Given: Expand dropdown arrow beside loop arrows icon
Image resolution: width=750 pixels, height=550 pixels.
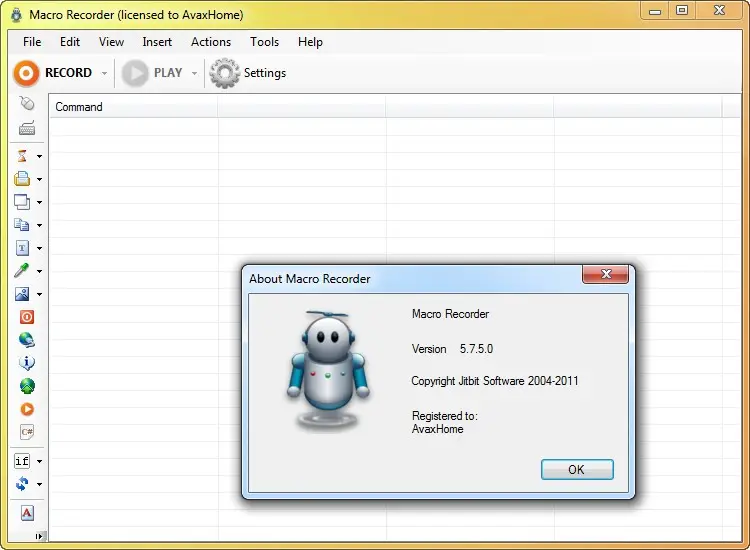Looking at the screenshot, I should click(x=39, y=484).
